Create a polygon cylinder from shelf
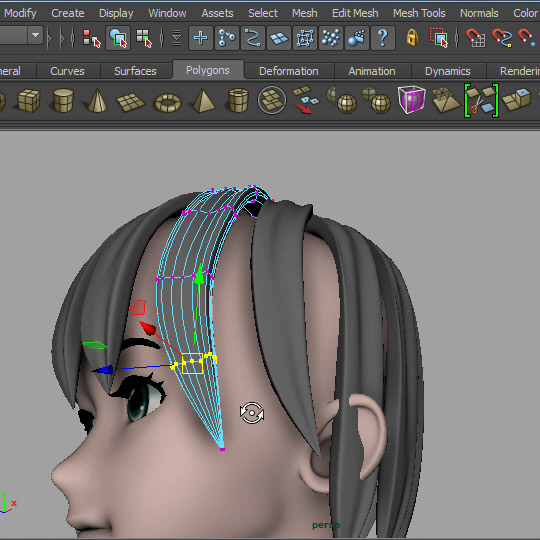 click(63, 100)
